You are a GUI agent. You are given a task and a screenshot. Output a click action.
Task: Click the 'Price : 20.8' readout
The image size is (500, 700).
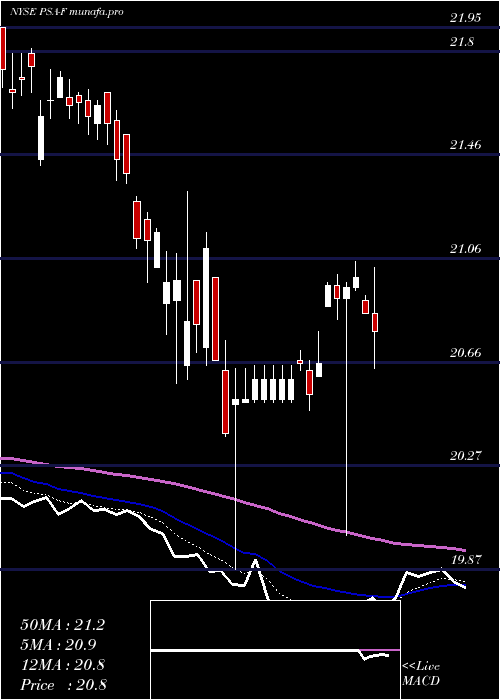[62, 685]
